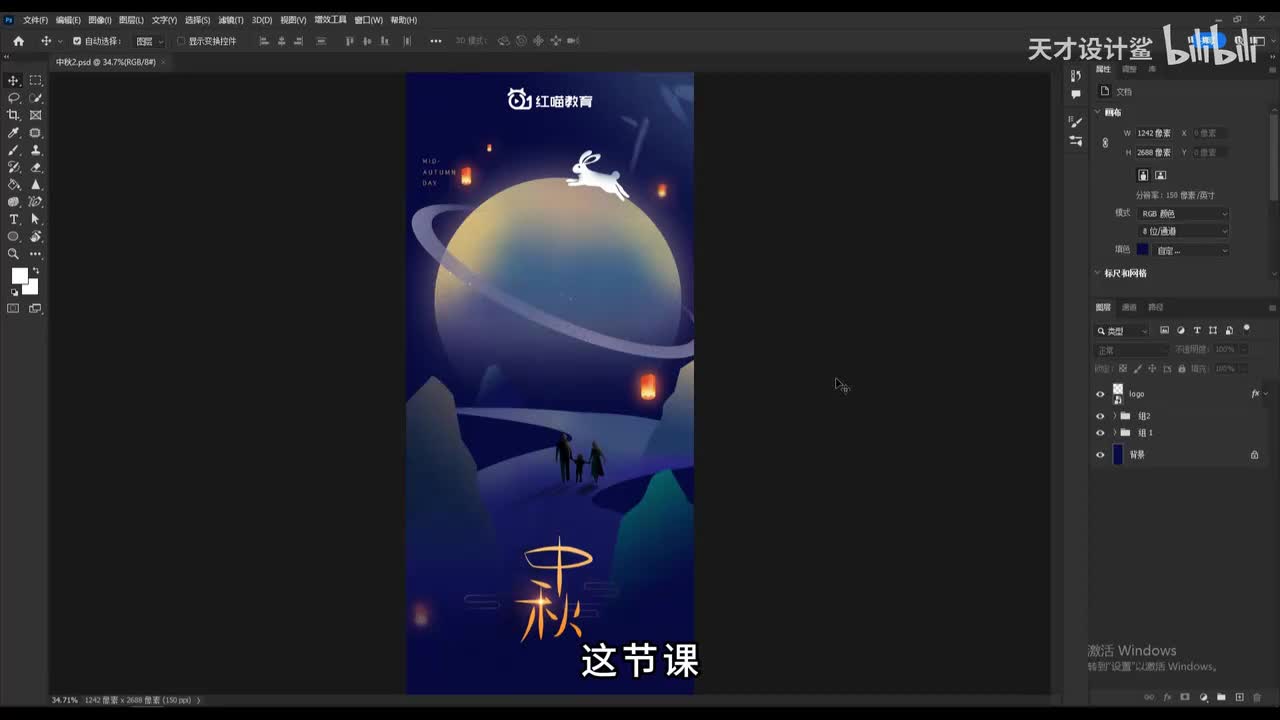Click the add layer mask icon
Screen dimensions: 1280x720
click(1185, 697)
